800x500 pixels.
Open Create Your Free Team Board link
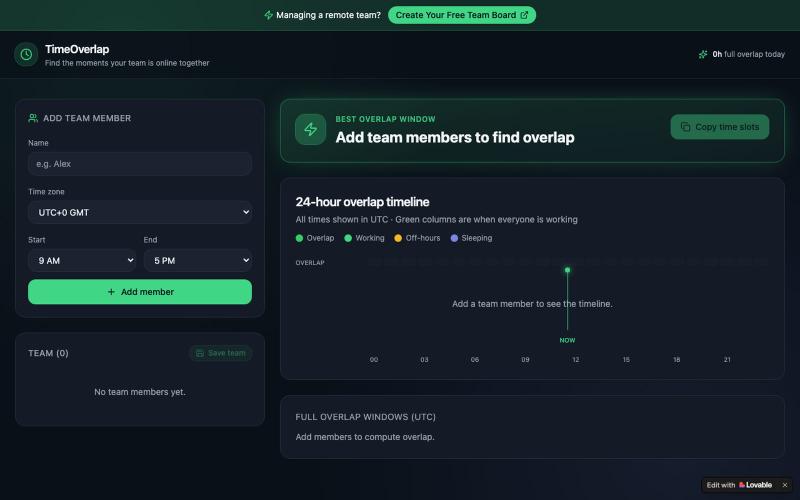(x=462, y=15)
